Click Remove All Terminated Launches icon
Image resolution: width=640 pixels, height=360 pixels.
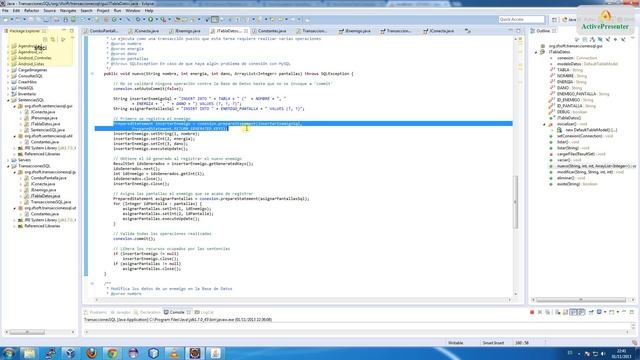tap(547, 312)
